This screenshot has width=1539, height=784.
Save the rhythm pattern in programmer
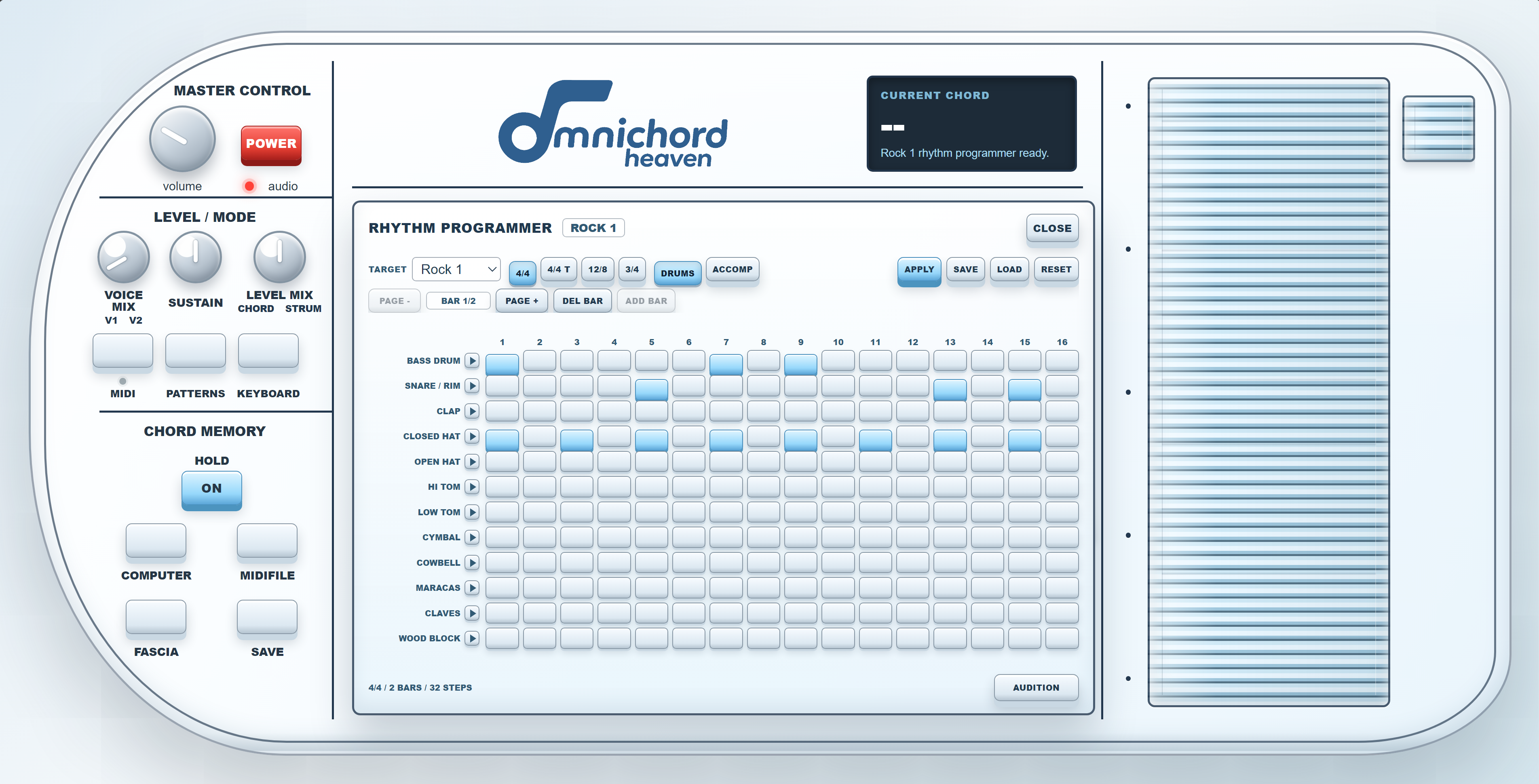(965, 269)
